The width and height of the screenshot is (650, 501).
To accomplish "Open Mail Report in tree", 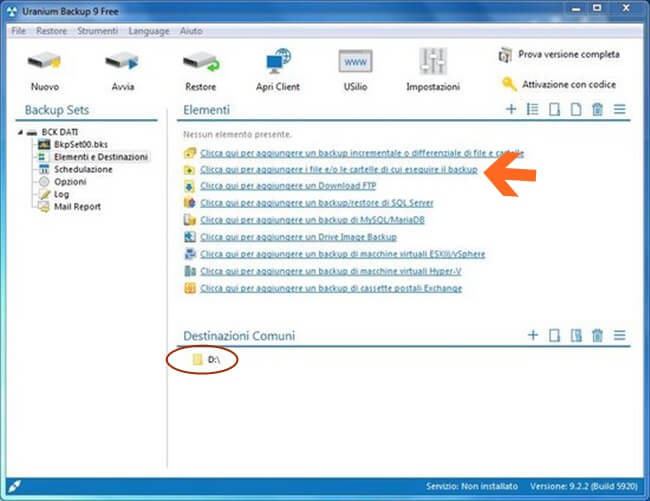I will (x=77, y=207).
